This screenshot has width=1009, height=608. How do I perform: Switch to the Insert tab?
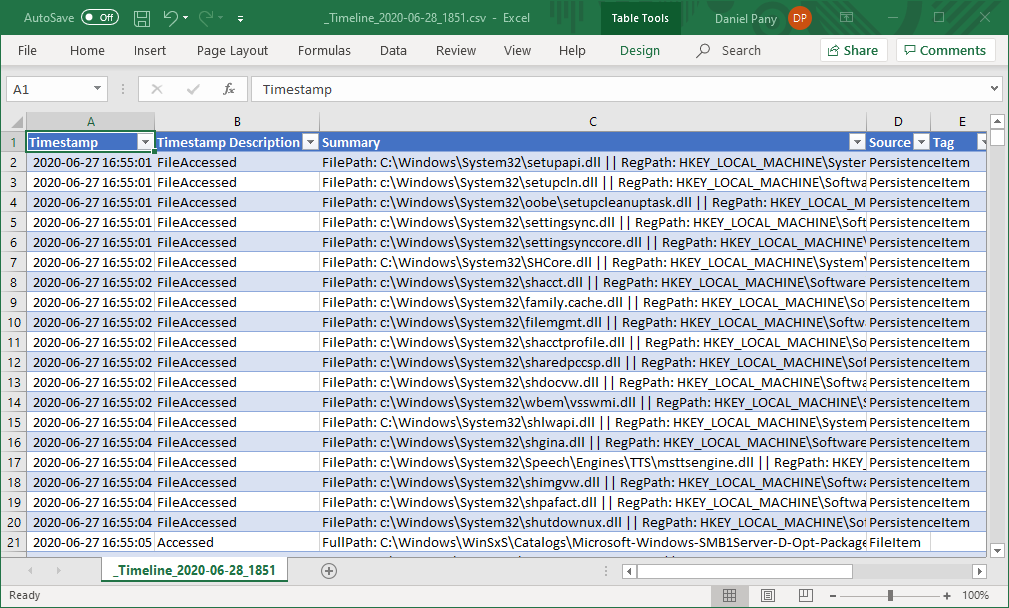(149, 50)
